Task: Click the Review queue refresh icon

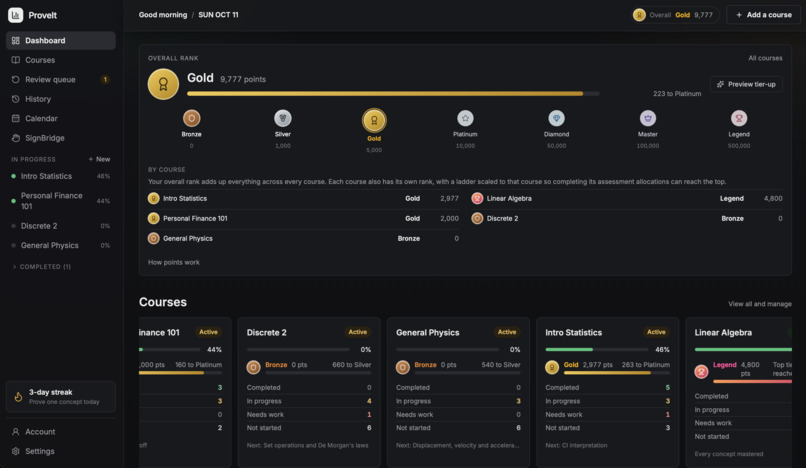Action: pos(15,80)
